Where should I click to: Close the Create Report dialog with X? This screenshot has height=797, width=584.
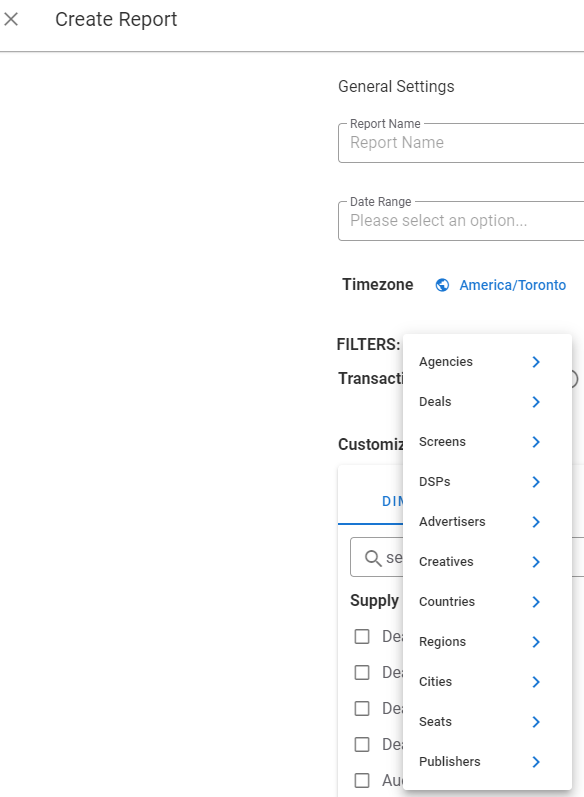tap(11, 19)
